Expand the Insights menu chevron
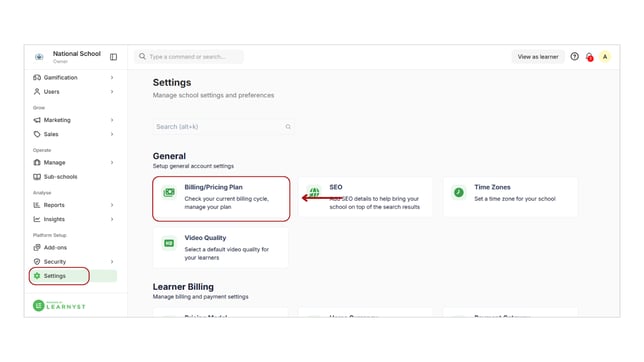The width and height of the screenshot is (644, 362). tap(112, 219)
